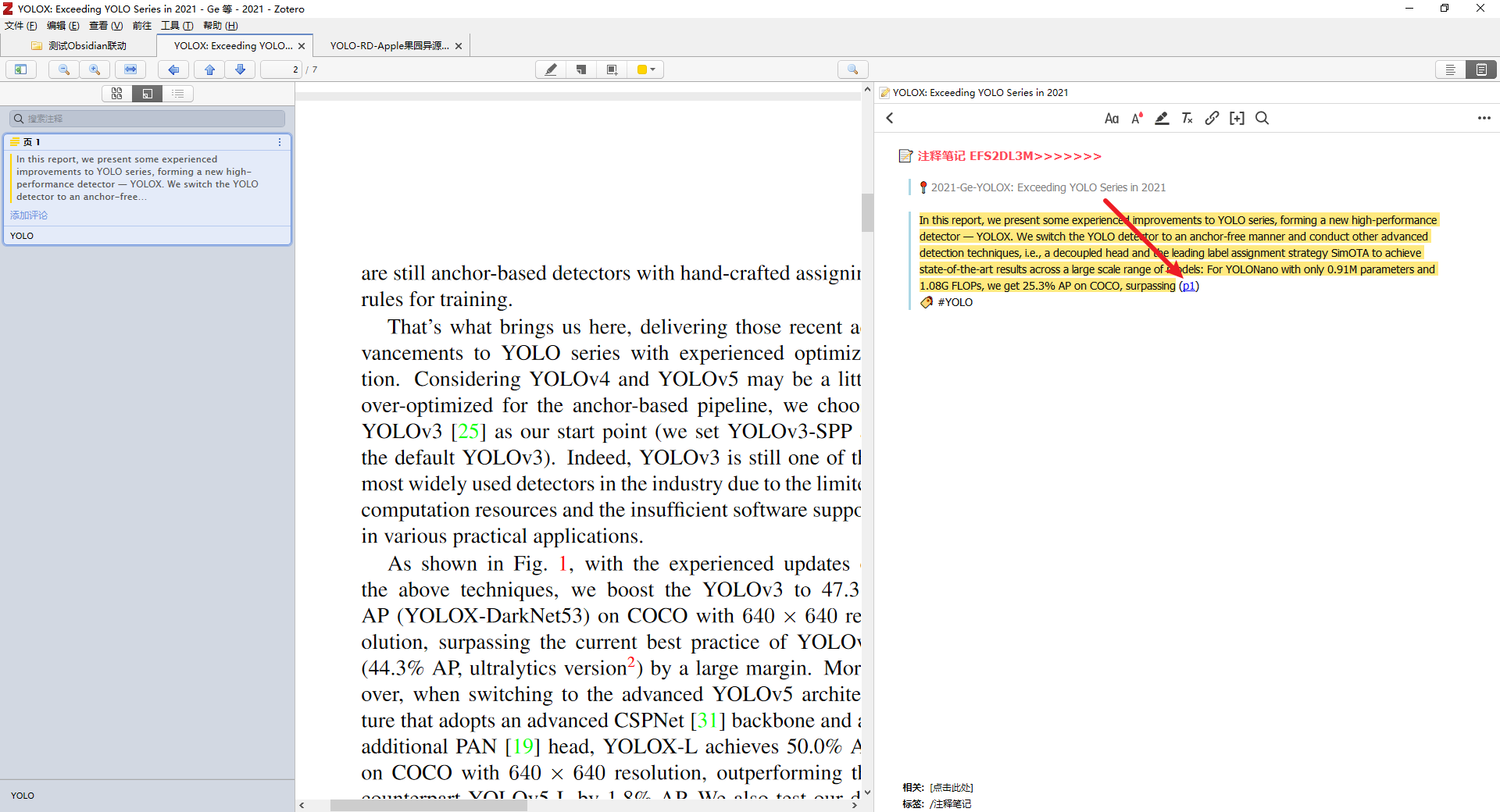Click the PDF vertical scrollbar thumb
Screen dimensions: 1500x812
867,212
